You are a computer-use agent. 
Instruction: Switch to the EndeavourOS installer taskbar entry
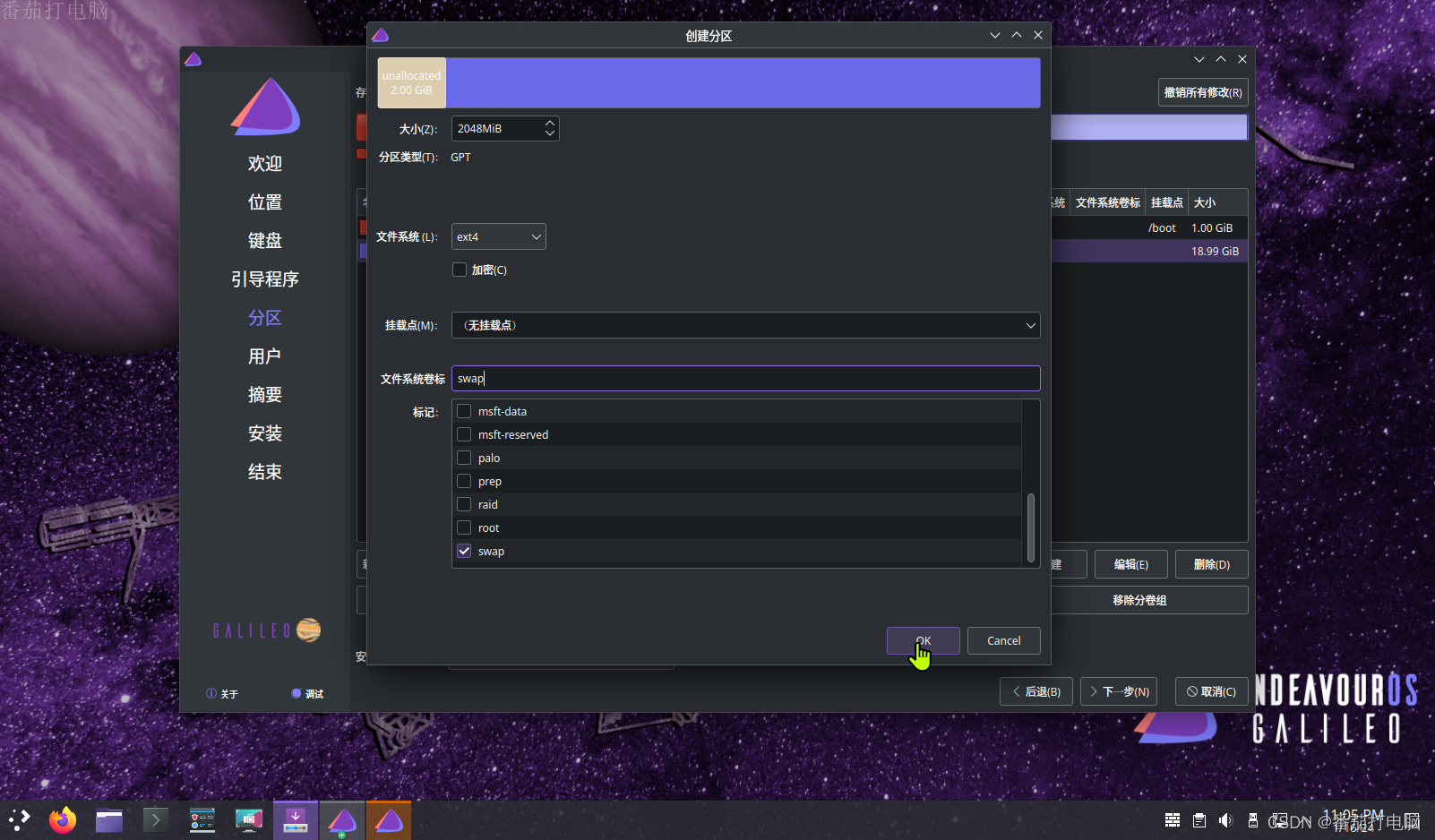point(342,819)
